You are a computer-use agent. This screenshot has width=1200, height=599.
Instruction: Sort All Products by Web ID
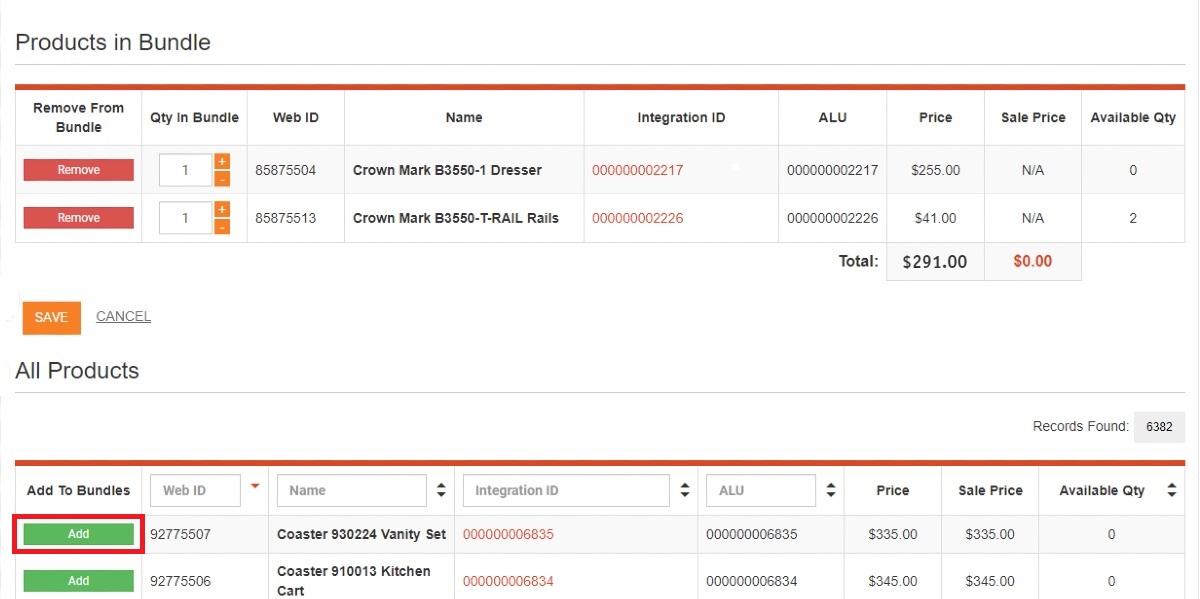pos(255,487)
